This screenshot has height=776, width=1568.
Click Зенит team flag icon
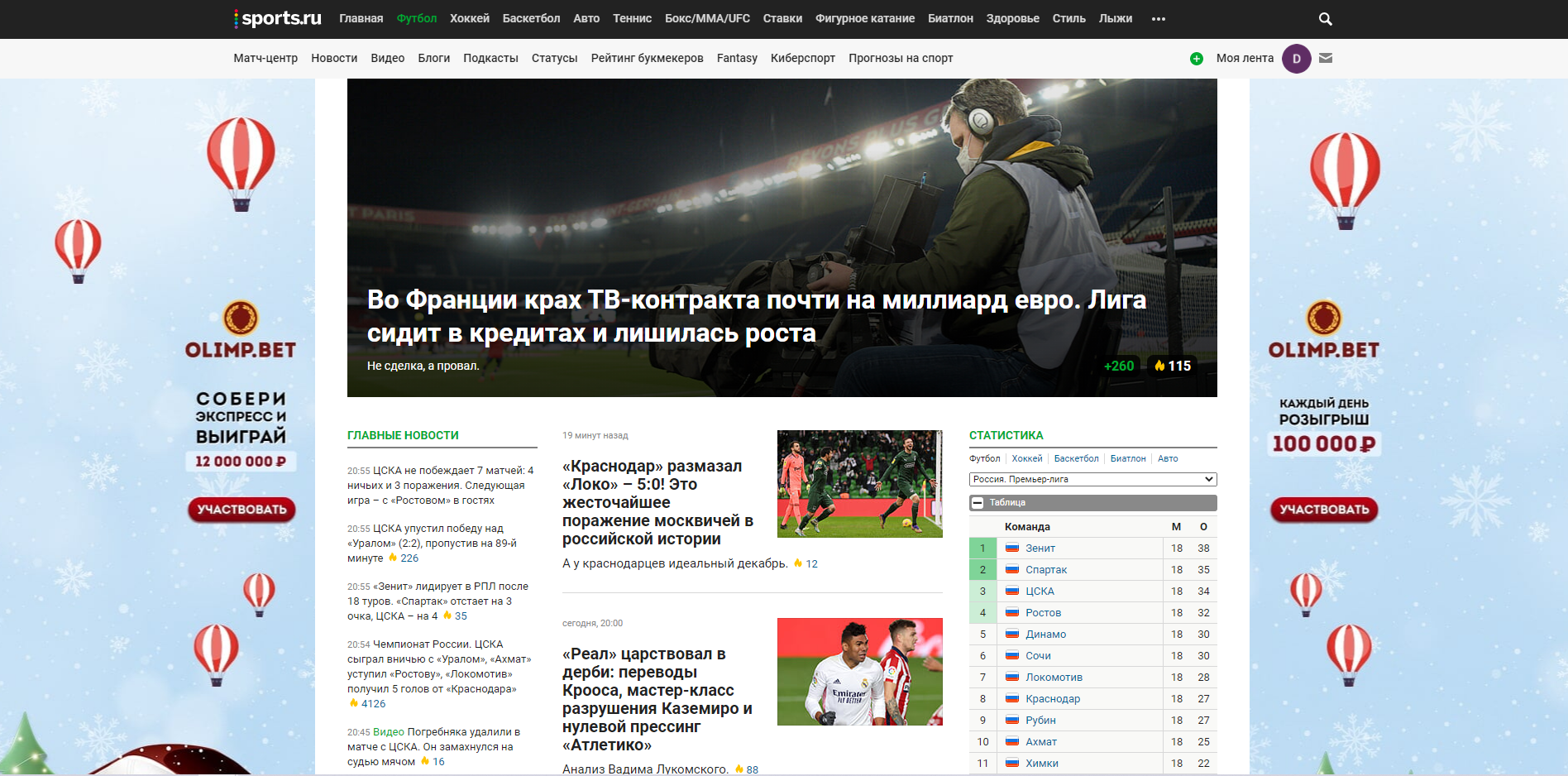tap(1011, 548)
